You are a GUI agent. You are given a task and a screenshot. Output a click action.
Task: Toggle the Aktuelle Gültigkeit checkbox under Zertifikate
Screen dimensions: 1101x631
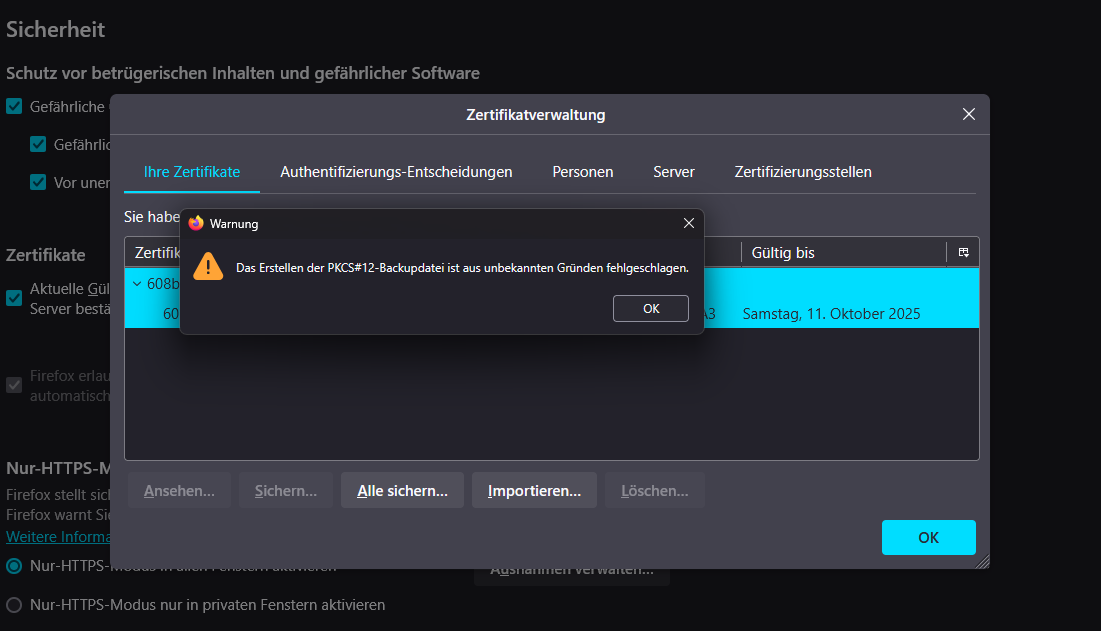pyautogui.click(x=14, y=297)
